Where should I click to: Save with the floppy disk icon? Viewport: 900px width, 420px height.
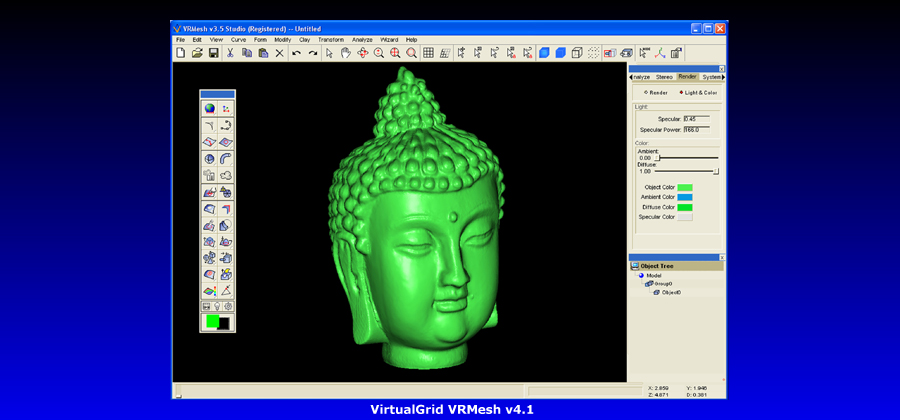(213, 53)
